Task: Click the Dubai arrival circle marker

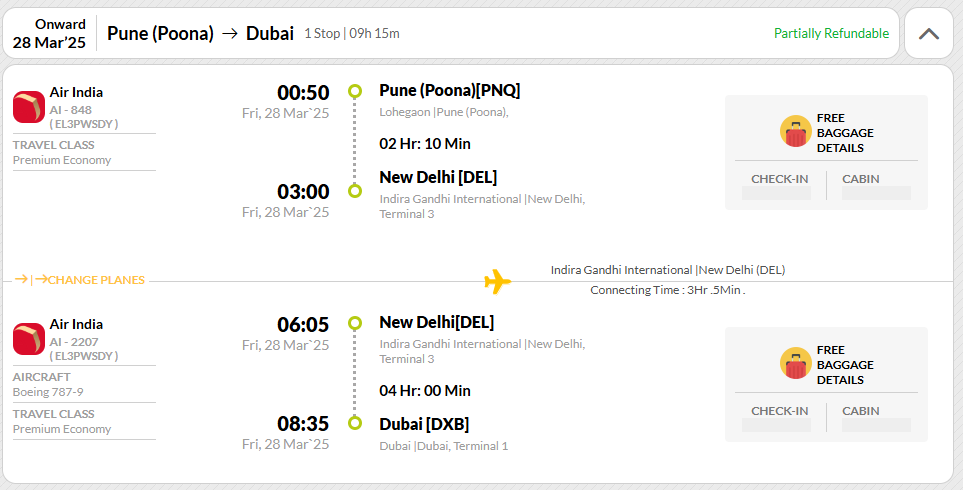Action: point(354,422)
